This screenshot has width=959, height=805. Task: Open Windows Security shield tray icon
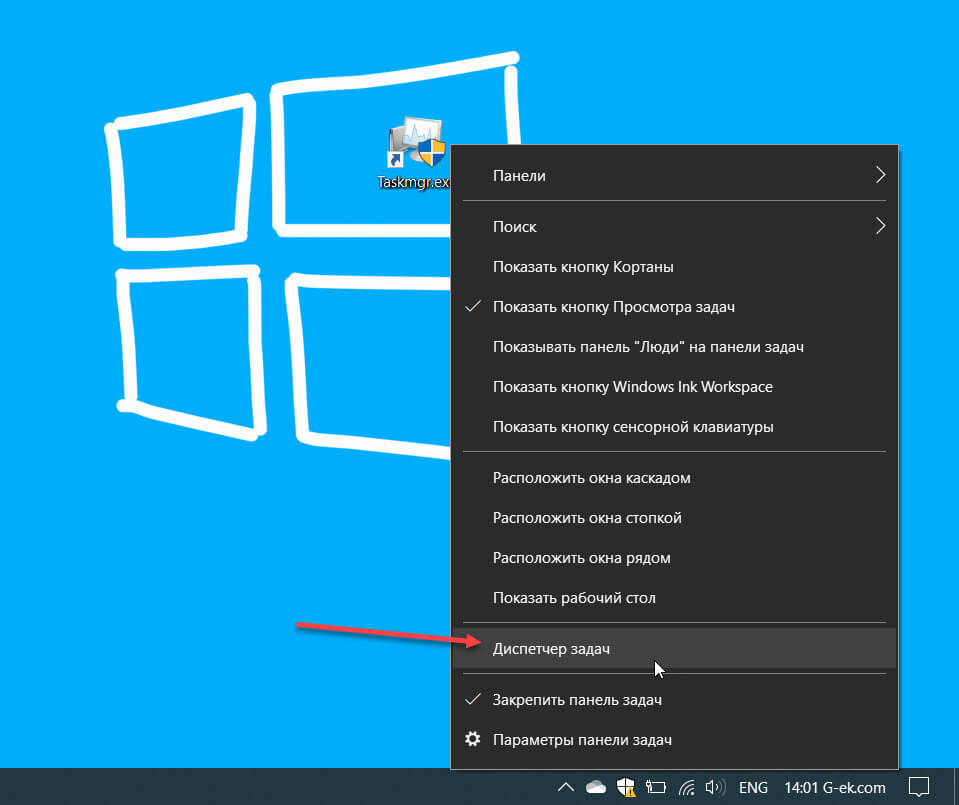[x=626, y=787]
